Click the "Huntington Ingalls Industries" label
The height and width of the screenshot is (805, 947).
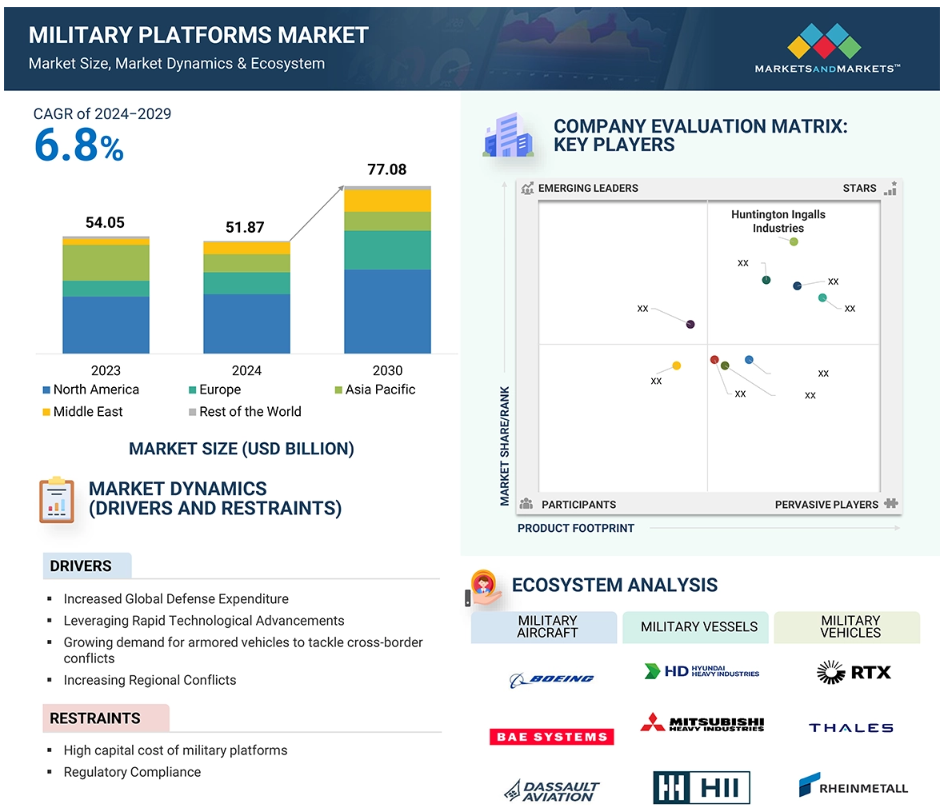click(778, 221)
